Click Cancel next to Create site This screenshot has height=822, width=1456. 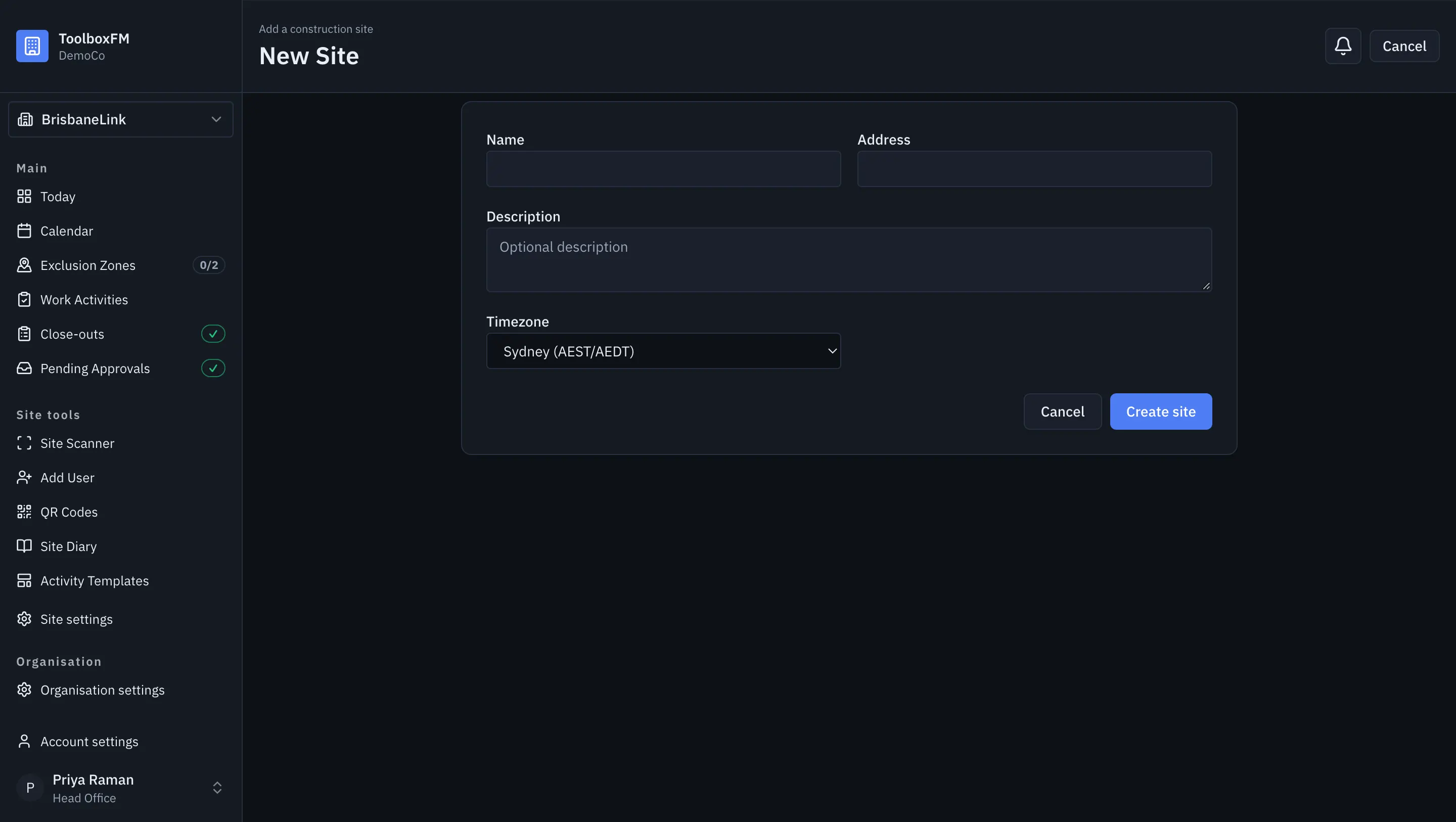click(1063, 412)
